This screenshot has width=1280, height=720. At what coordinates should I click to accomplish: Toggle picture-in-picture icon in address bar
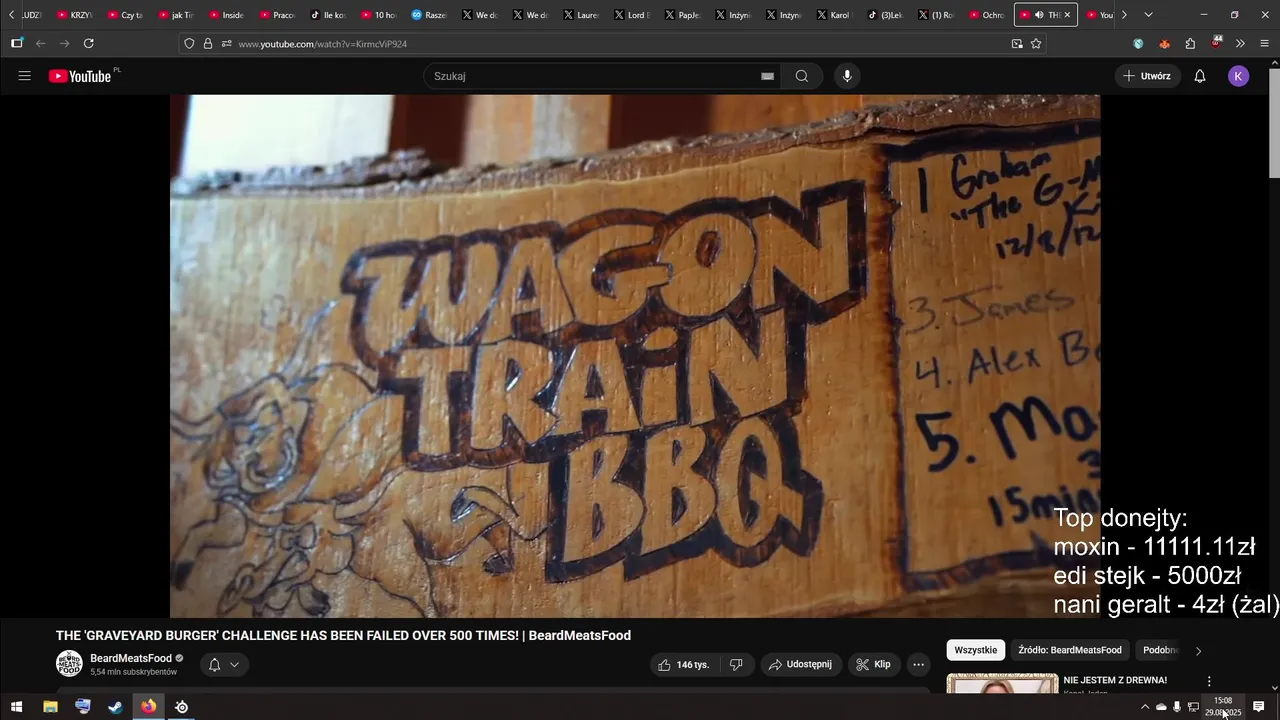(1017, 43)
